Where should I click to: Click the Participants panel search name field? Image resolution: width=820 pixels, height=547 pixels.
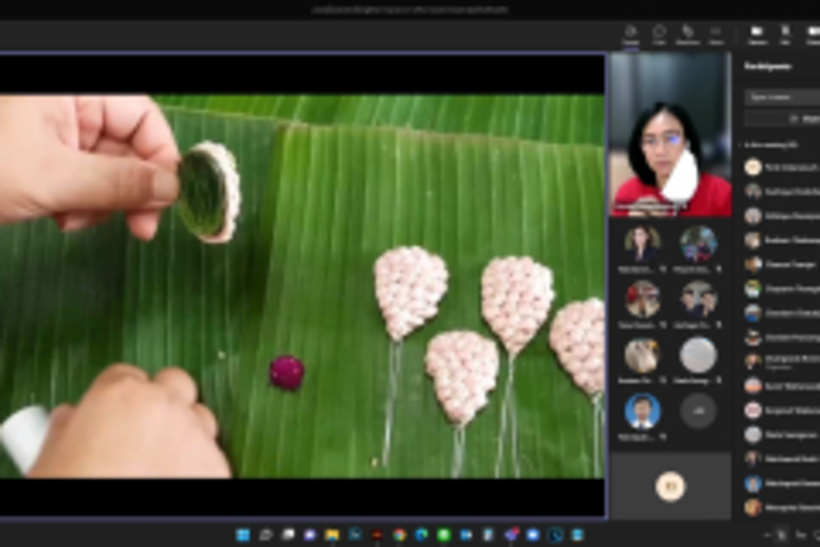point(782,97)
